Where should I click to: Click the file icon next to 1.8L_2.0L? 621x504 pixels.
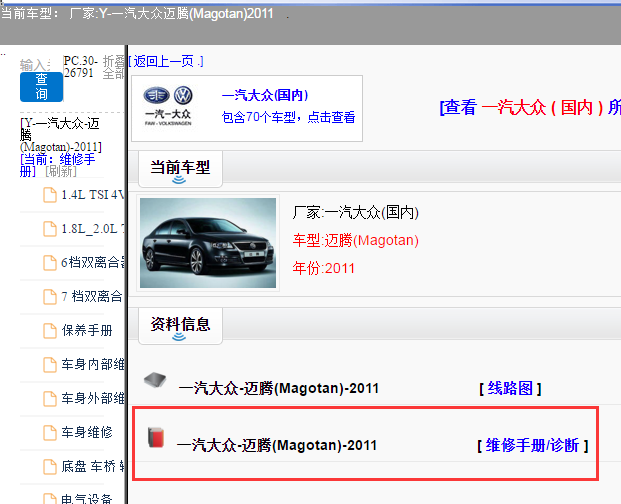pos(50,229)
